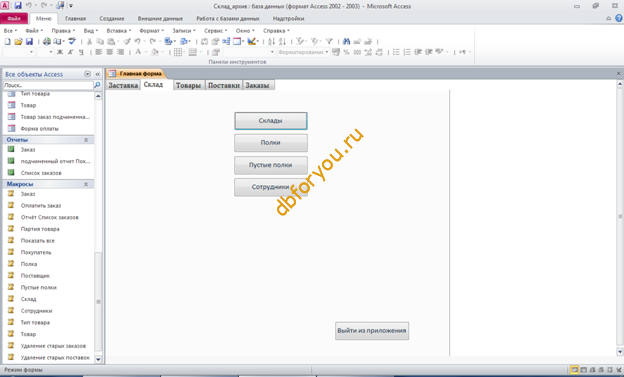Open the Правка dropdown menu

tap(63, 31)
